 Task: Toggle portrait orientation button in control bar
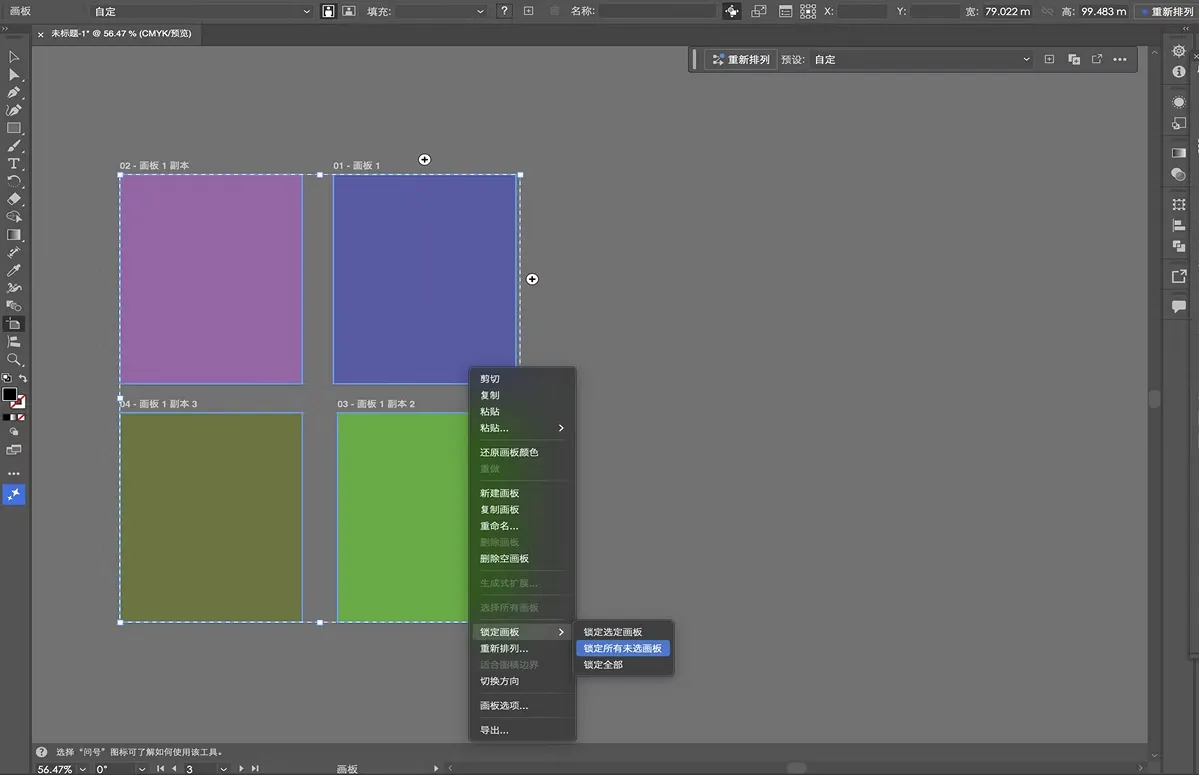[328, 11]
